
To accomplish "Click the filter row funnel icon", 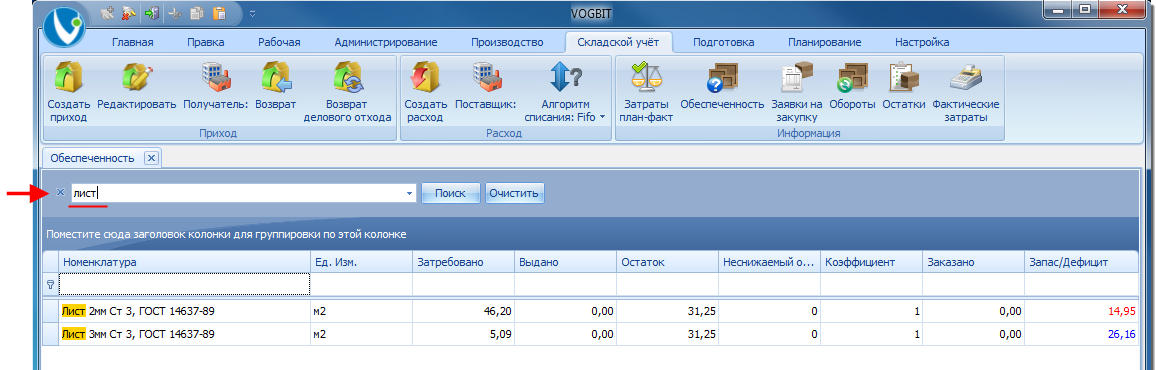I will pyautogui.click(x=50, y=284).
